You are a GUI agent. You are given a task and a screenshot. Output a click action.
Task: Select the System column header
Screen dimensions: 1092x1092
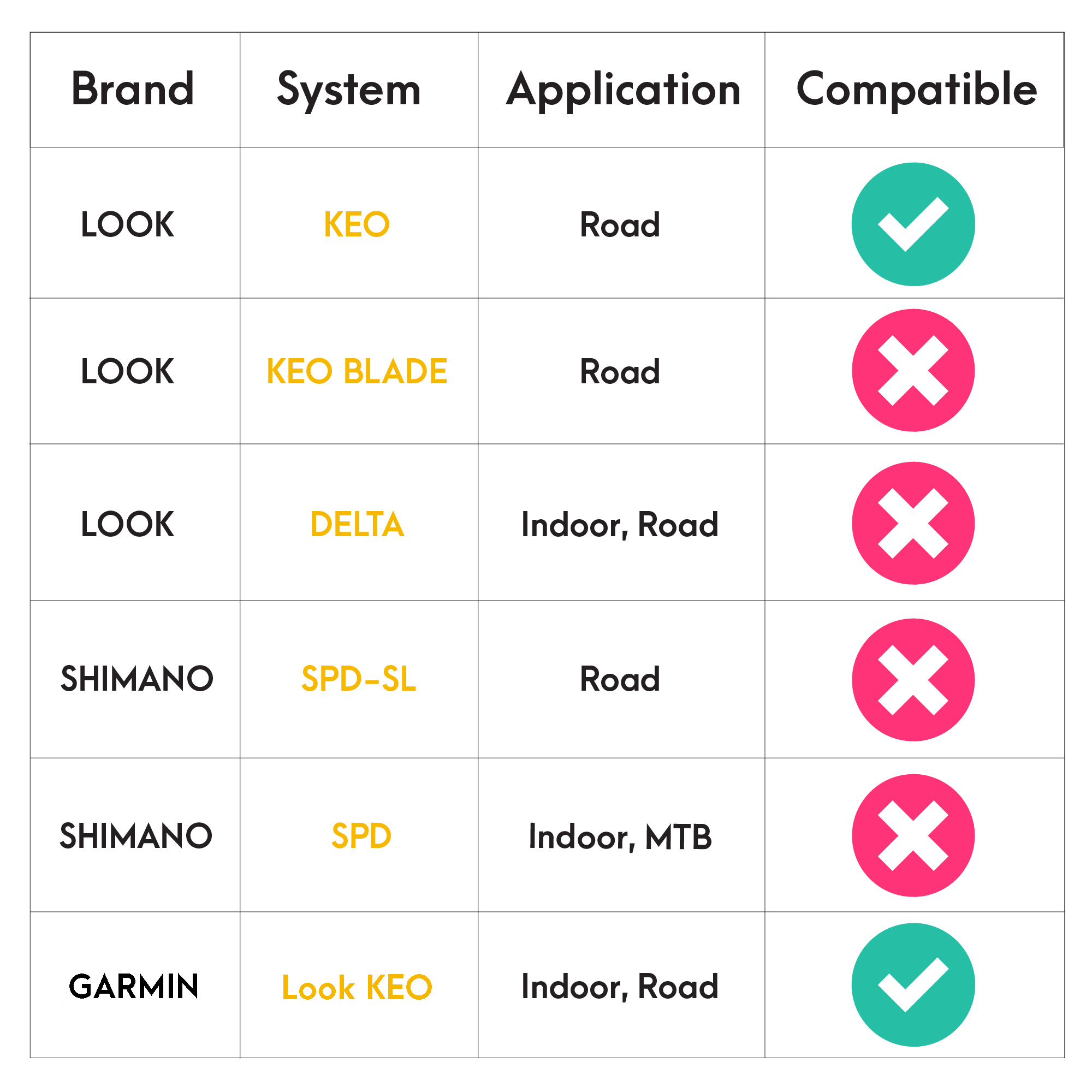coord(349,92)
